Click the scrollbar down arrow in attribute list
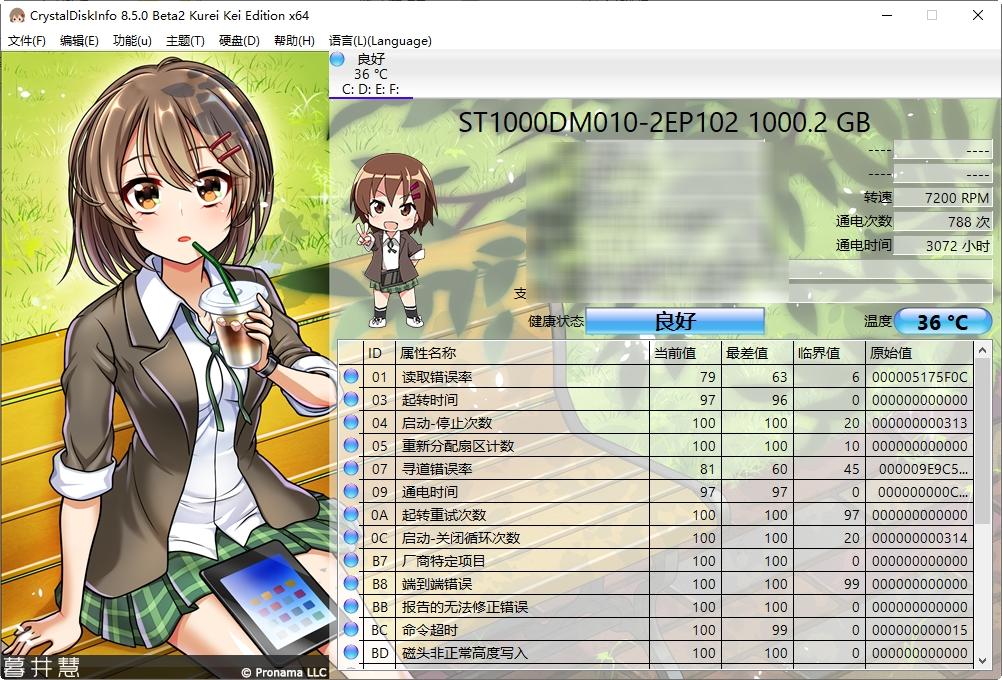 982,660
